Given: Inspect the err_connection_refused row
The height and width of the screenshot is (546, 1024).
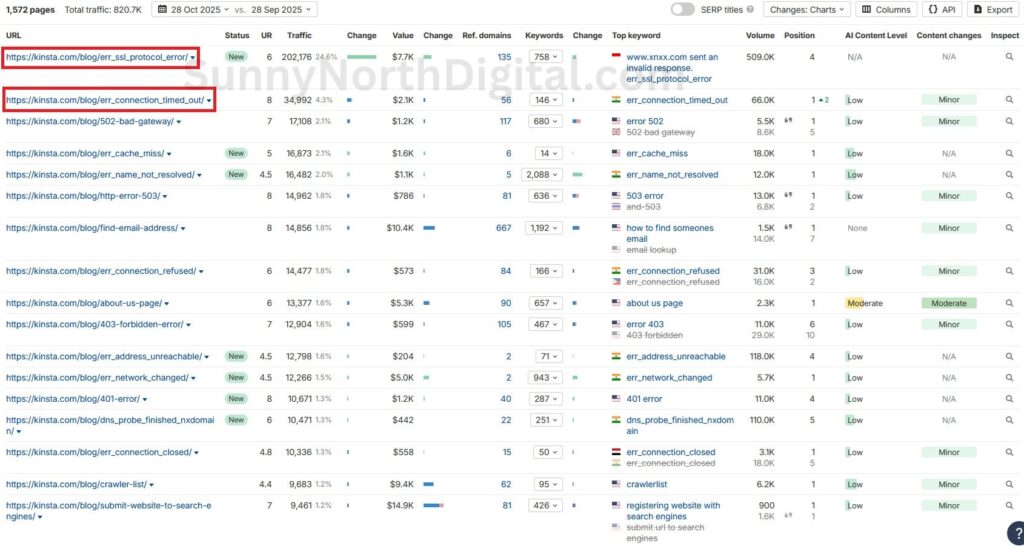Looking at the screenshot, I should click(1009, 271).
